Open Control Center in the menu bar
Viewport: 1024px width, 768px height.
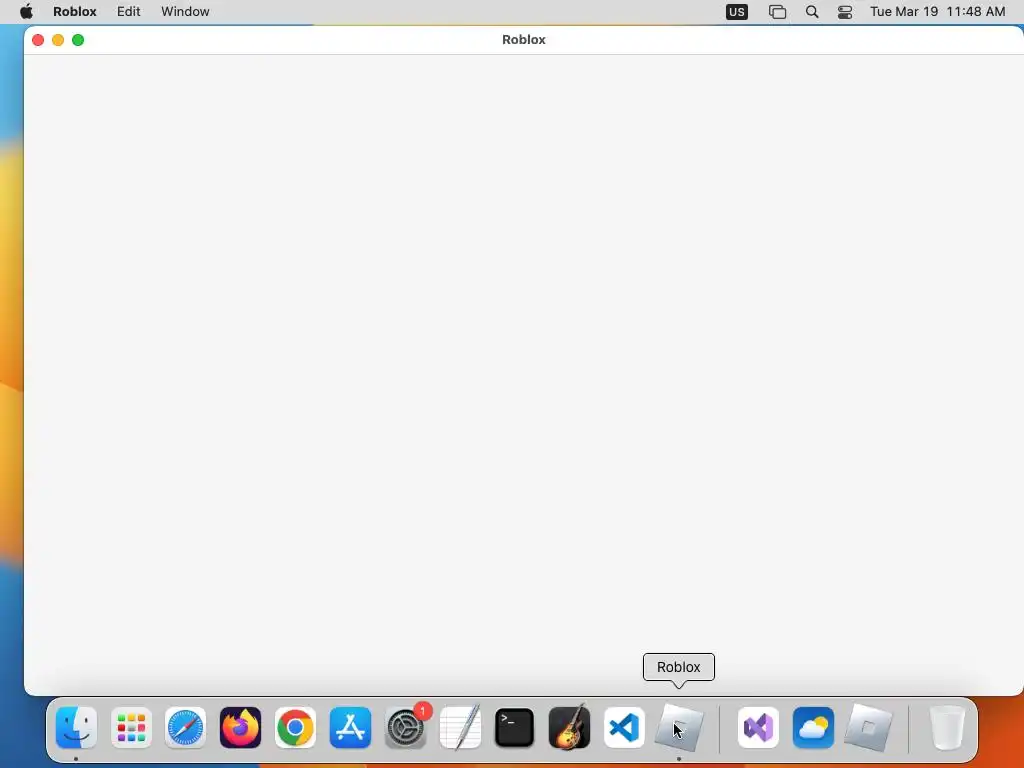pyautogui.click(x=845, y=12)
